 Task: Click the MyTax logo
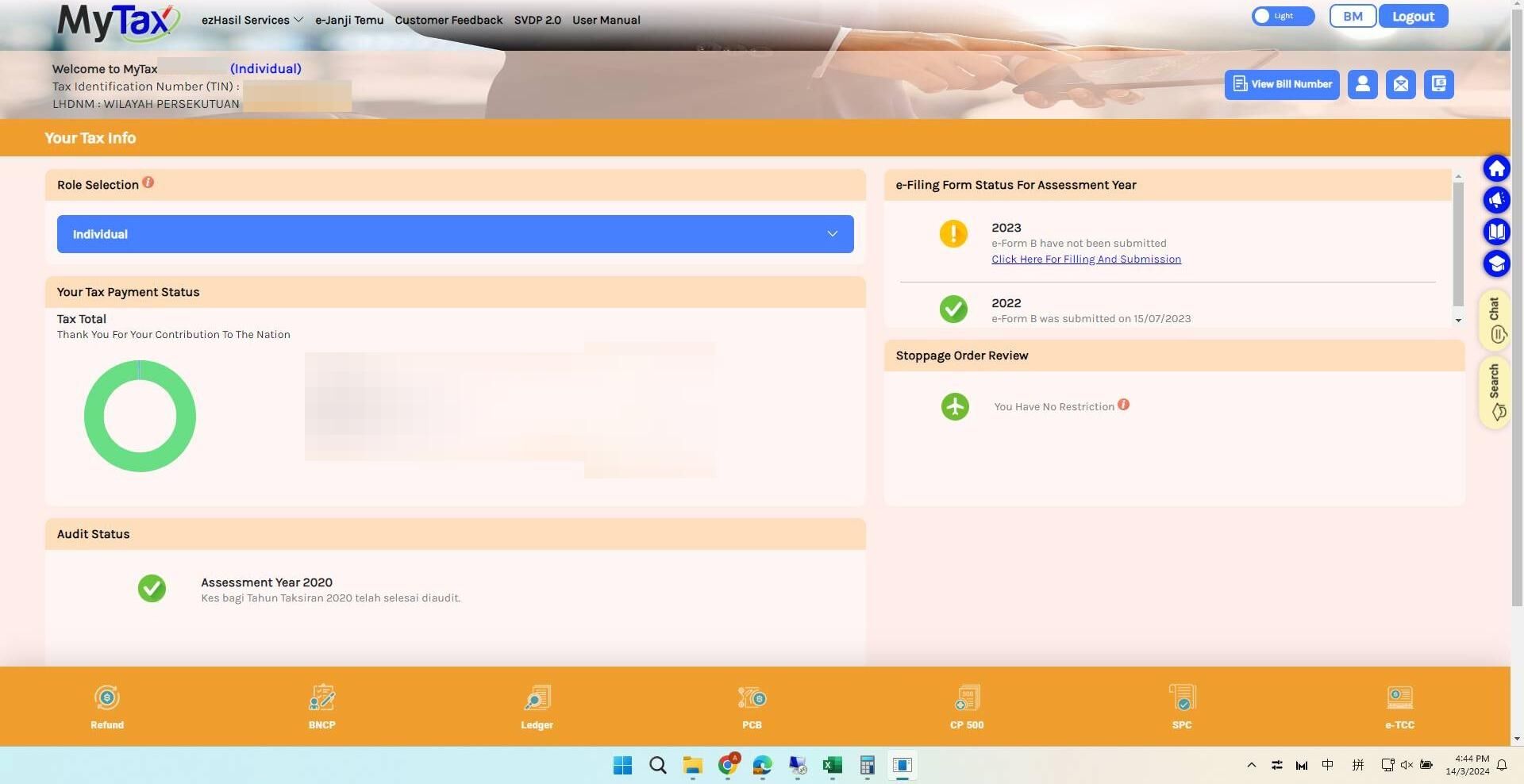[x=117, y=21]
